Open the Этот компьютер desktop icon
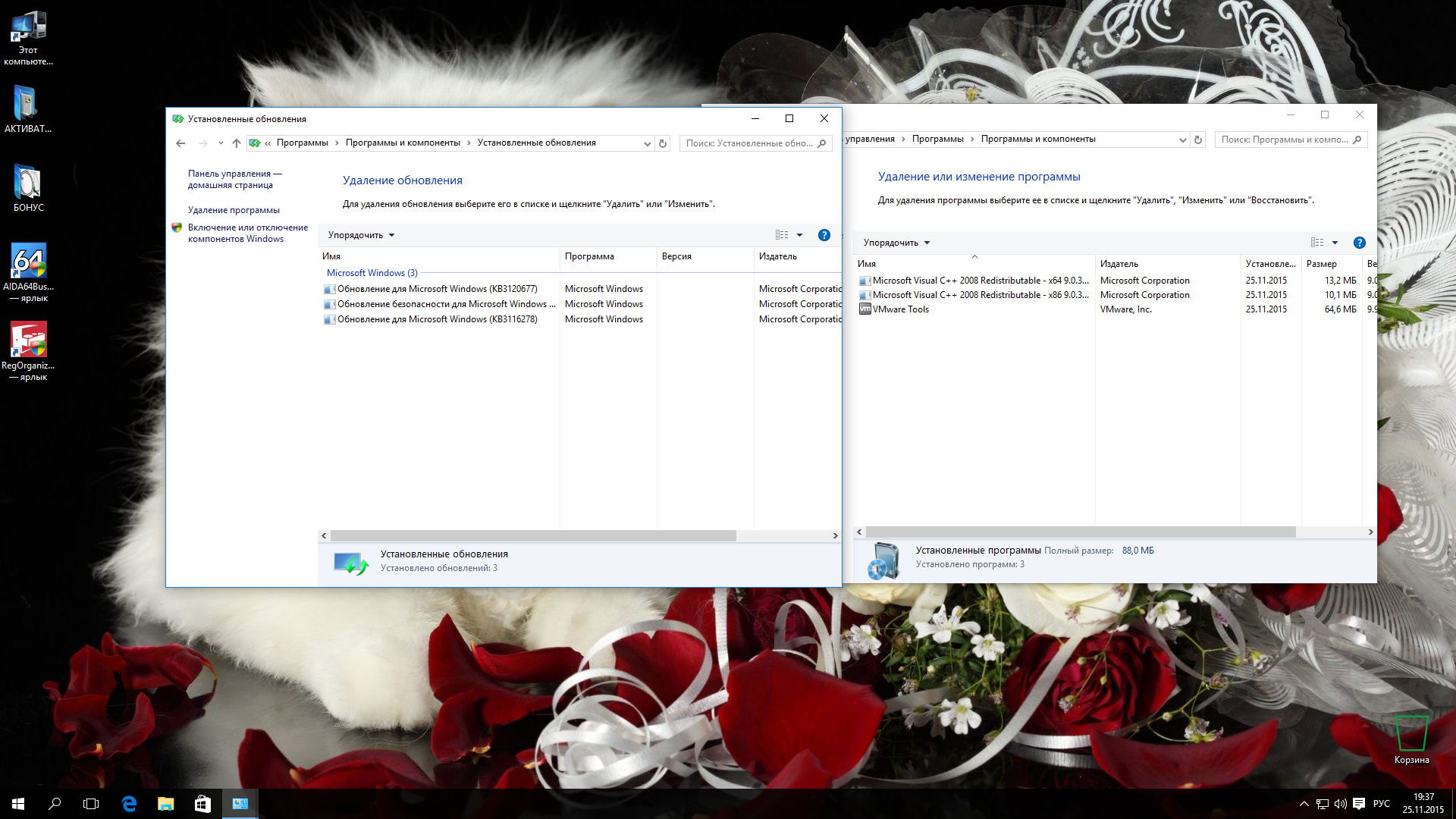 [28, 38]
